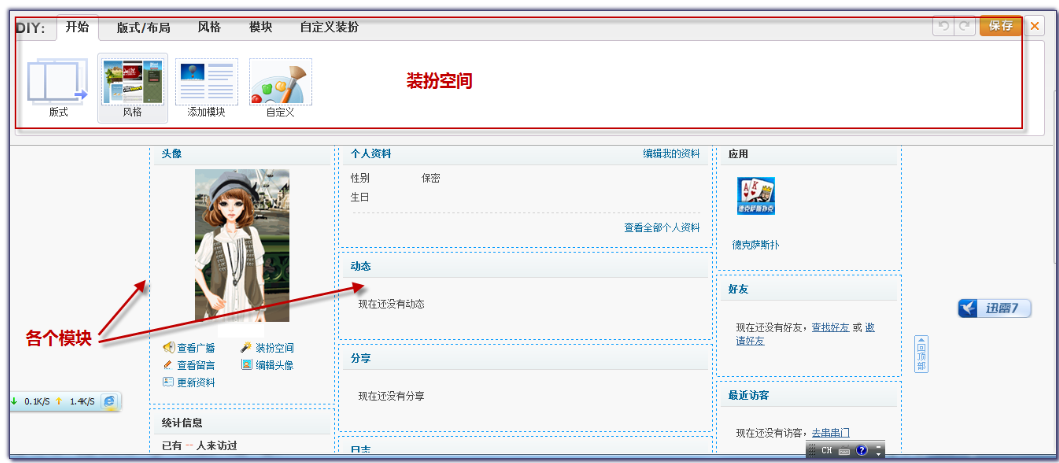1059x463 pixels.
Task: Open the 德克萨斯扑克 app icon
Action: [756, 197]
